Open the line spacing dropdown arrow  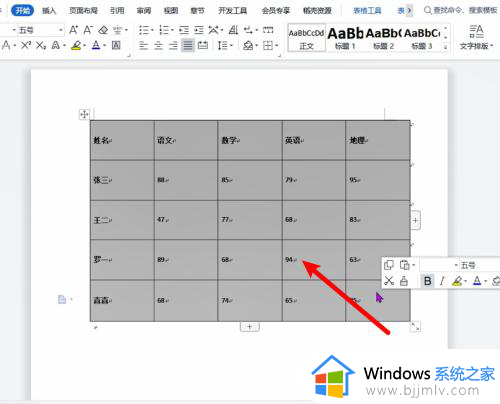pos(231,46)
